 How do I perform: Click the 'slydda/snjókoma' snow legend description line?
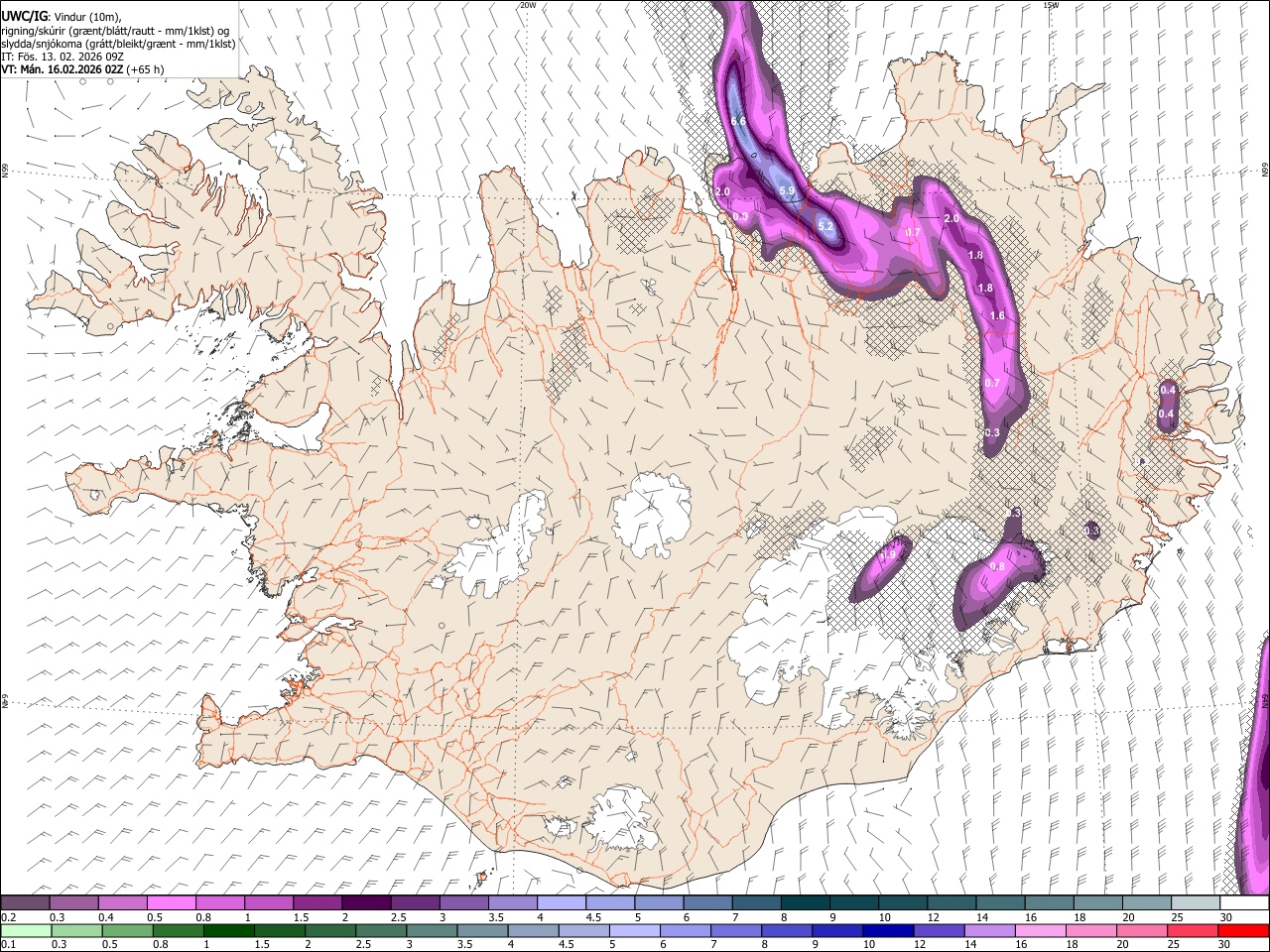[118, 44]
